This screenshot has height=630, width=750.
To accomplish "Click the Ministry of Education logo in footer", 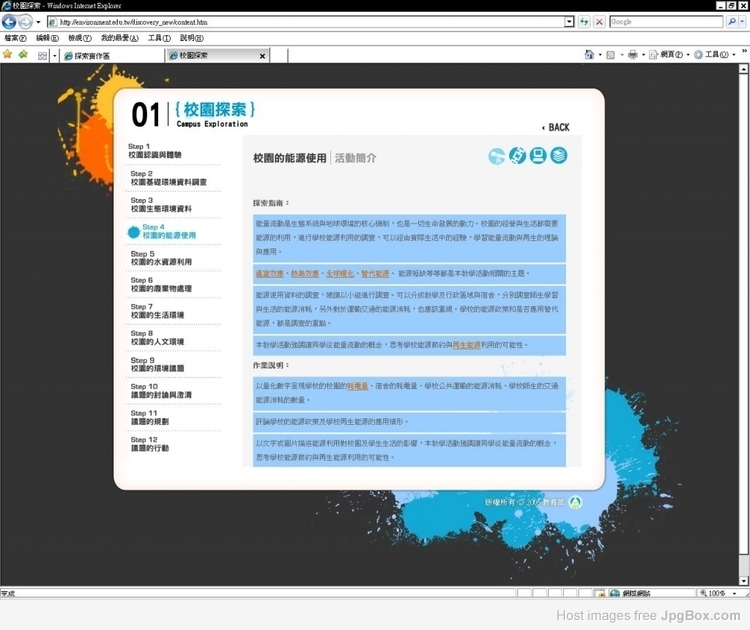I will (575, 501).
